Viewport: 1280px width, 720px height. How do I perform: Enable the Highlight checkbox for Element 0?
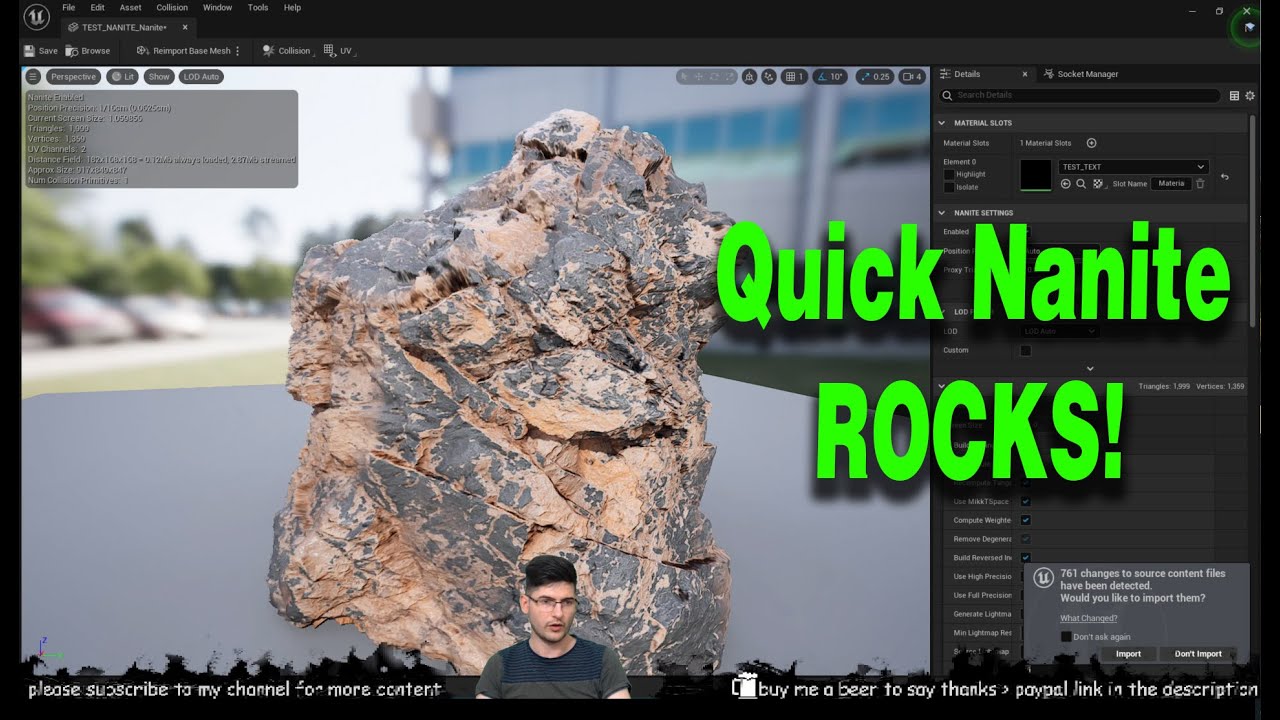pos(949,174)
